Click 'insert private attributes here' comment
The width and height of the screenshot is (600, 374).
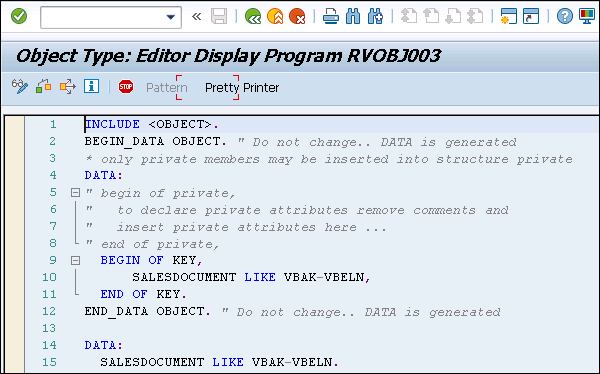[251, 227]
